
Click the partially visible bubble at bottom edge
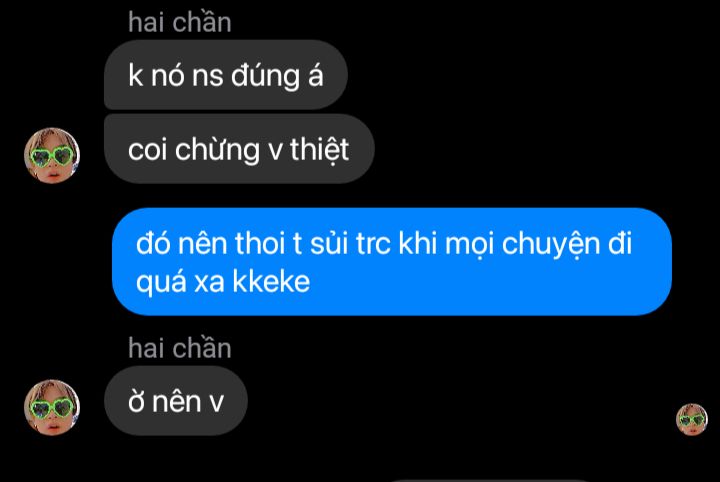point(491,480)
